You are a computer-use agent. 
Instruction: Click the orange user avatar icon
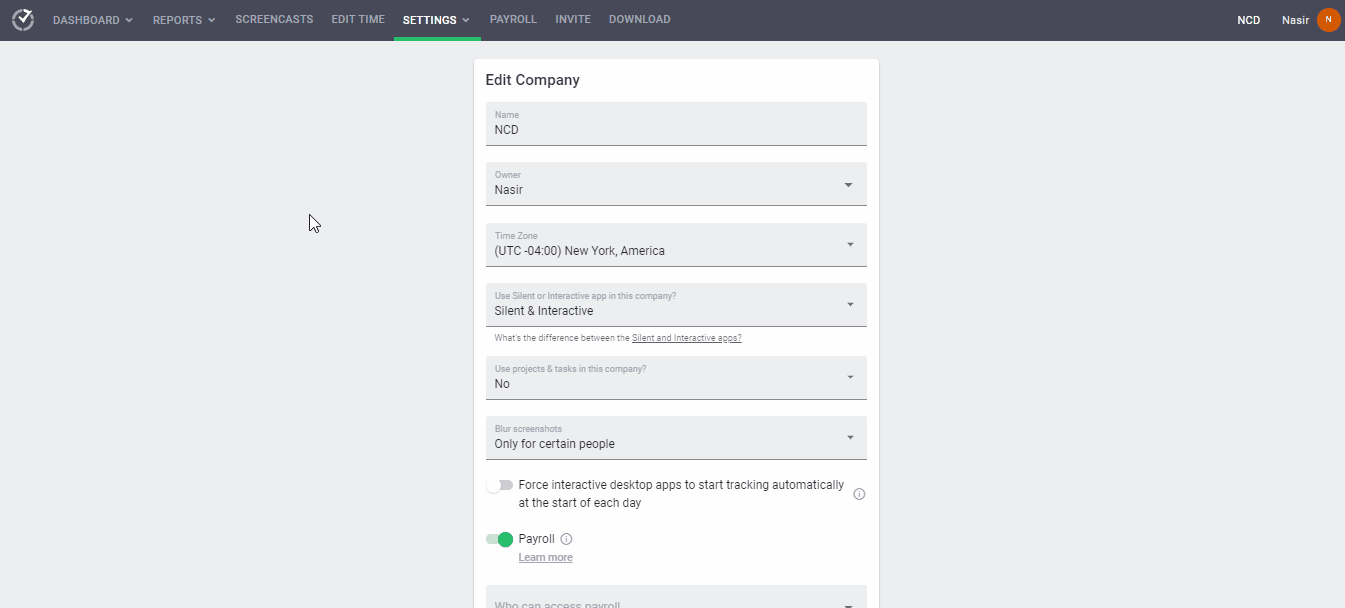pos(1328,20)
